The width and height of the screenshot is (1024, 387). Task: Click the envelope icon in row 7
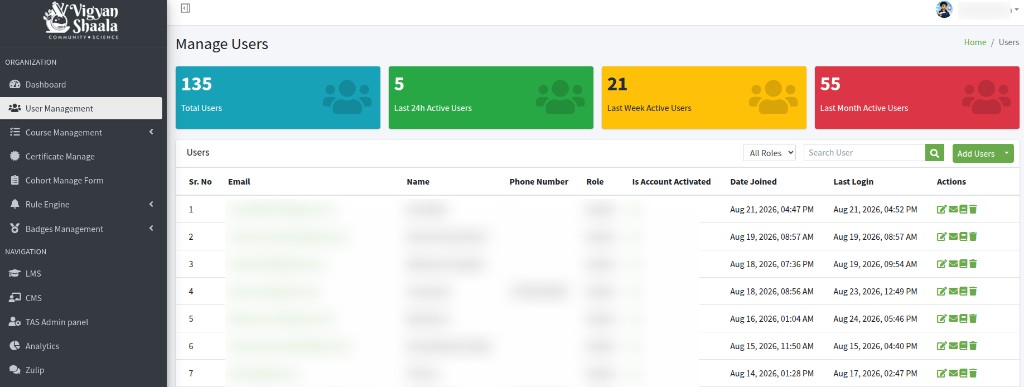click(953, 373)
